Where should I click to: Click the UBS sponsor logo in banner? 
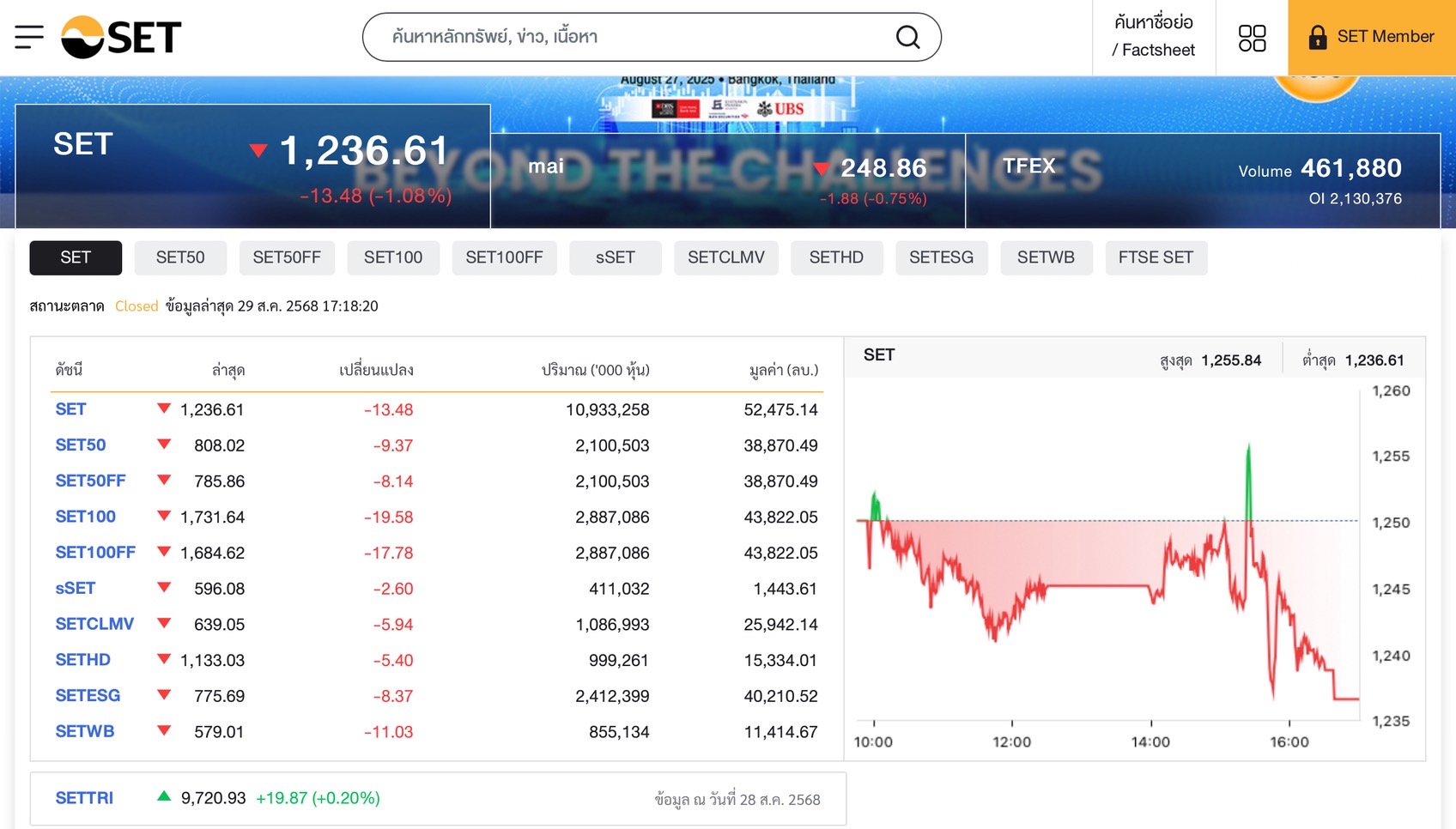(780, 109)
